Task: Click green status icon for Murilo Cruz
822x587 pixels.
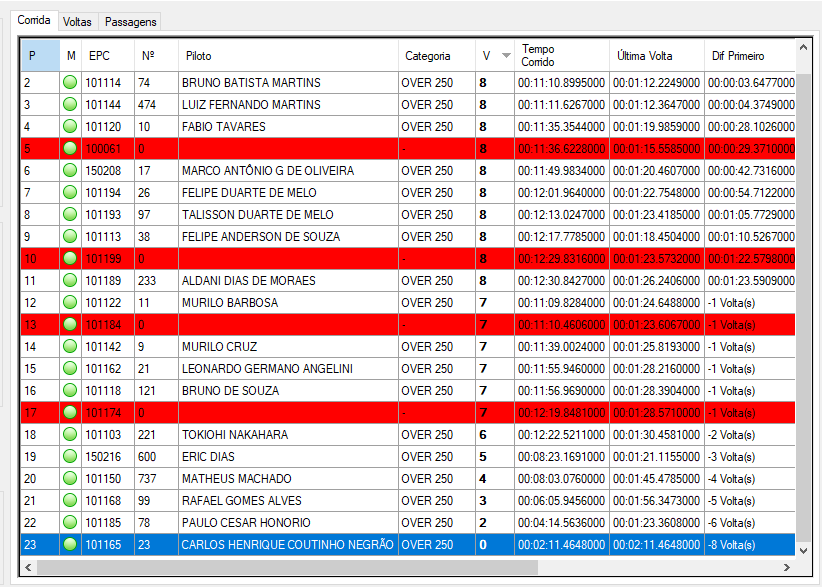Action: click(69, 347)
